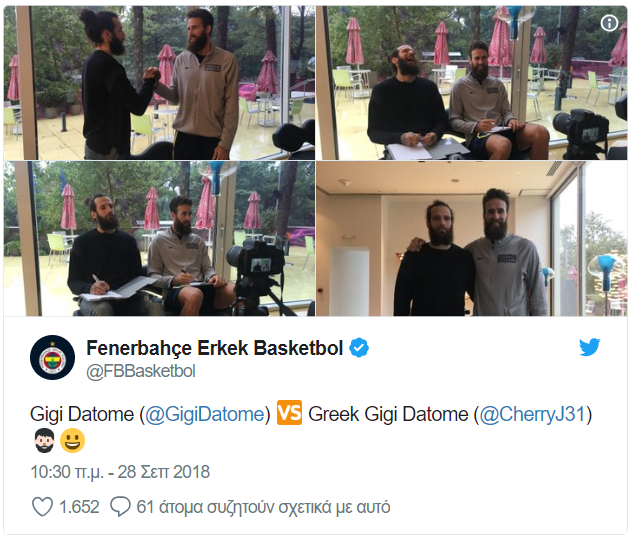Click '61 άτομα συζητούν σχετικά με αυτό'
This screenshot has width=632, height=543.
pos(263,507)
